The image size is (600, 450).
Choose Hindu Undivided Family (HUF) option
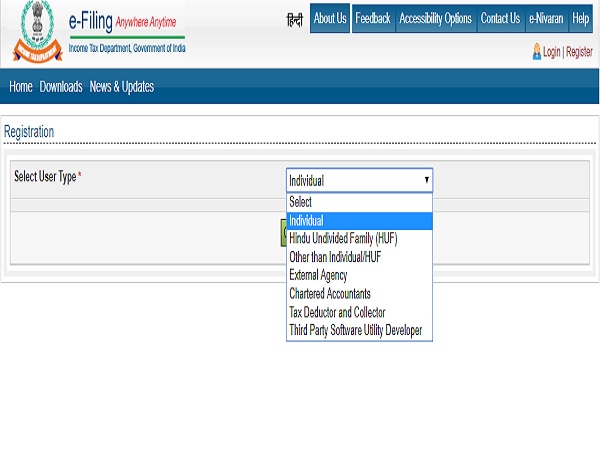[x=359, y=239]
